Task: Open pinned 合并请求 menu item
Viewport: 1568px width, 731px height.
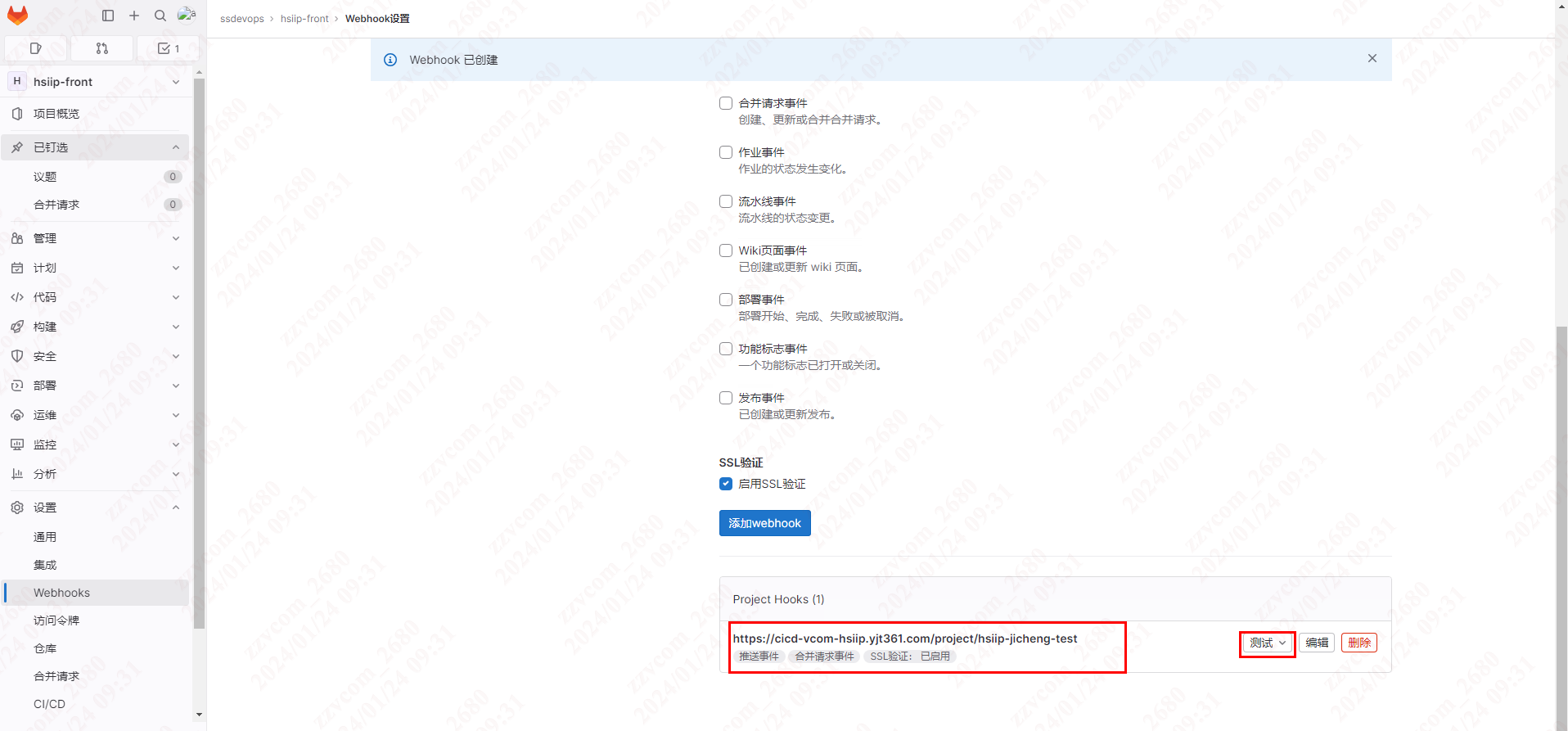Action: [96, 205]
